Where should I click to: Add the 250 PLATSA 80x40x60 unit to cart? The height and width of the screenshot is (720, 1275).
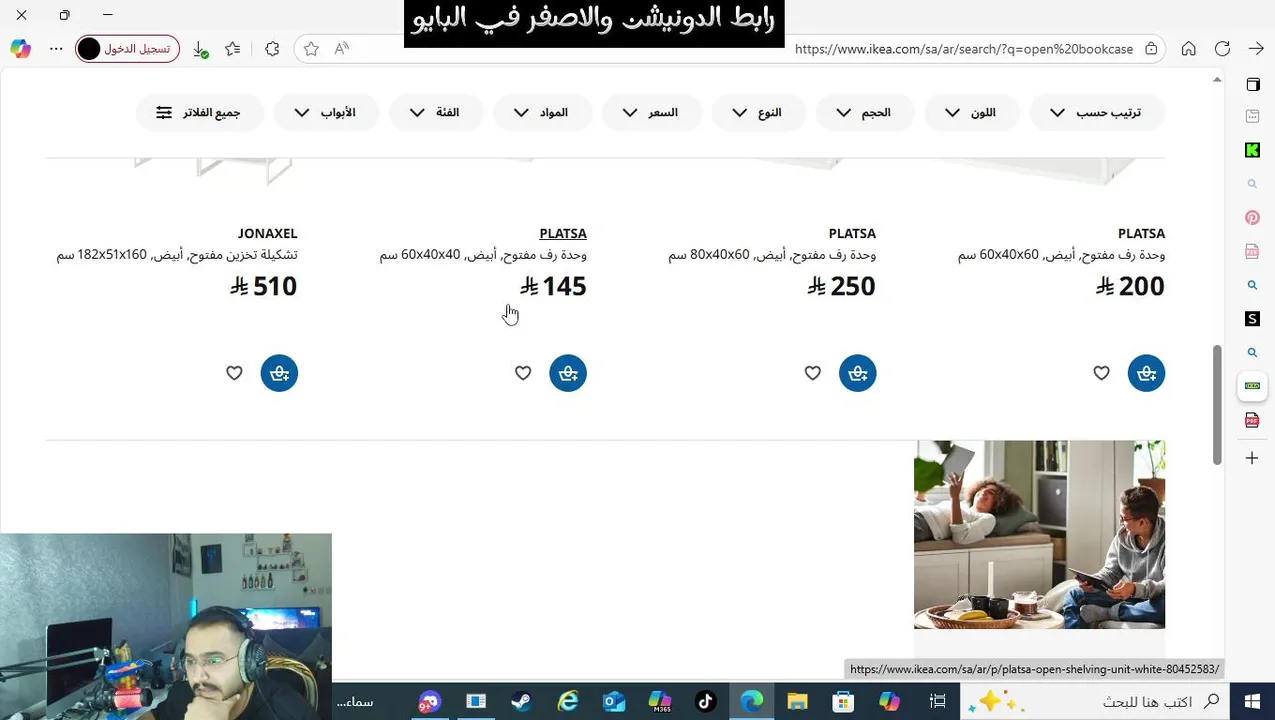coord(857,373)
